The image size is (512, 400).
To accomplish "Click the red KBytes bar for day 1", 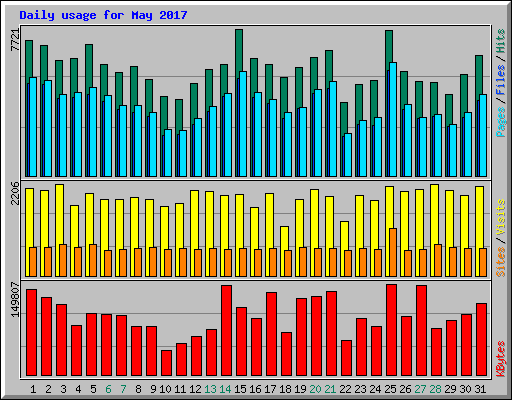I will (31, 333).
